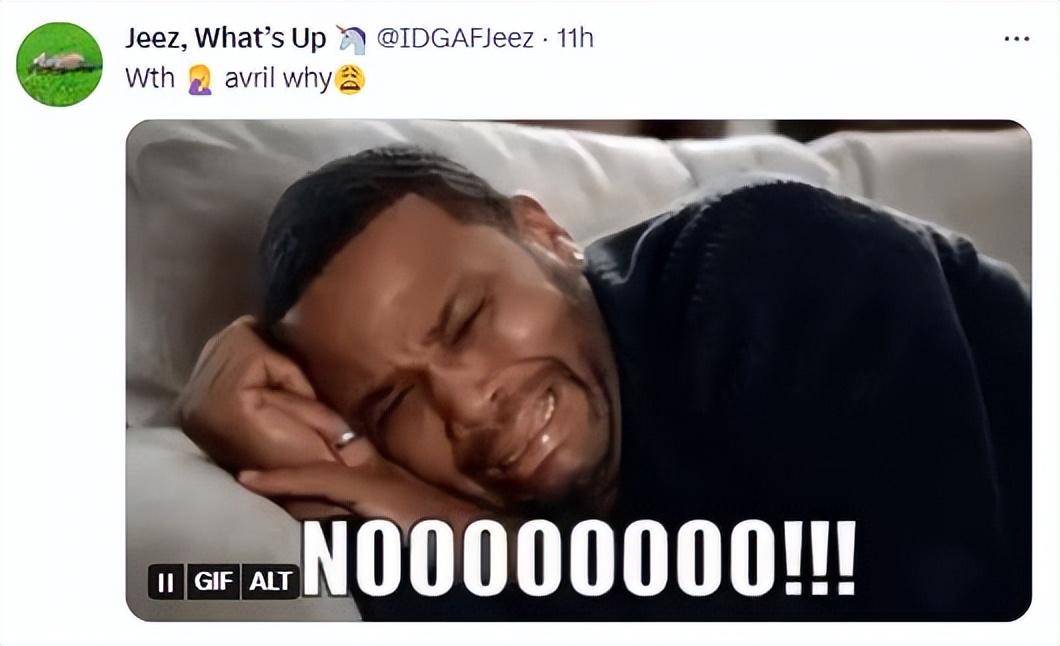Click the Wth word in the tweet

pyautogui.click(x=149, y=78)
